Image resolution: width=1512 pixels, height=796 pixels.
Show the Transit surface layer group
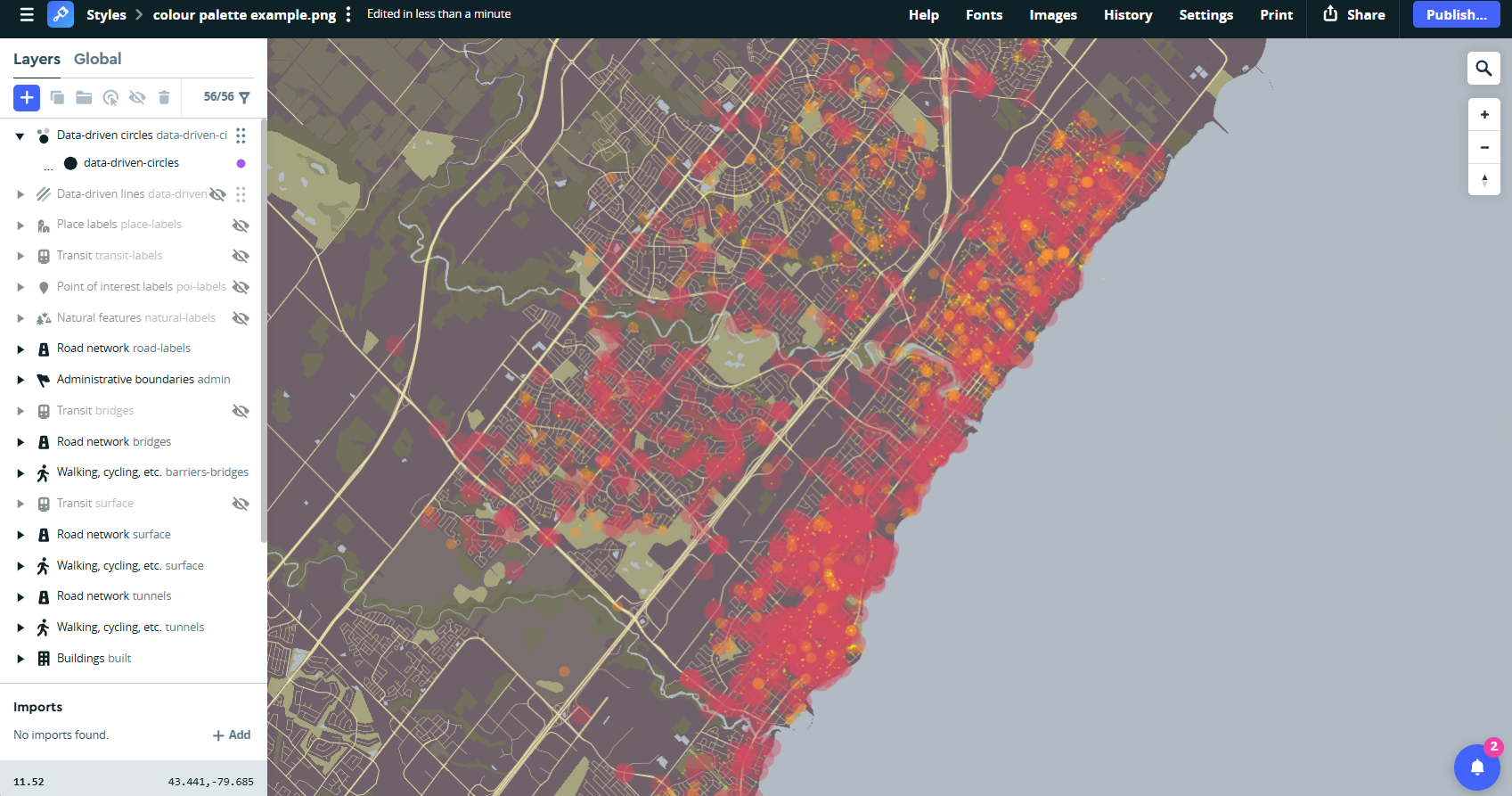[x=241, y=504]
